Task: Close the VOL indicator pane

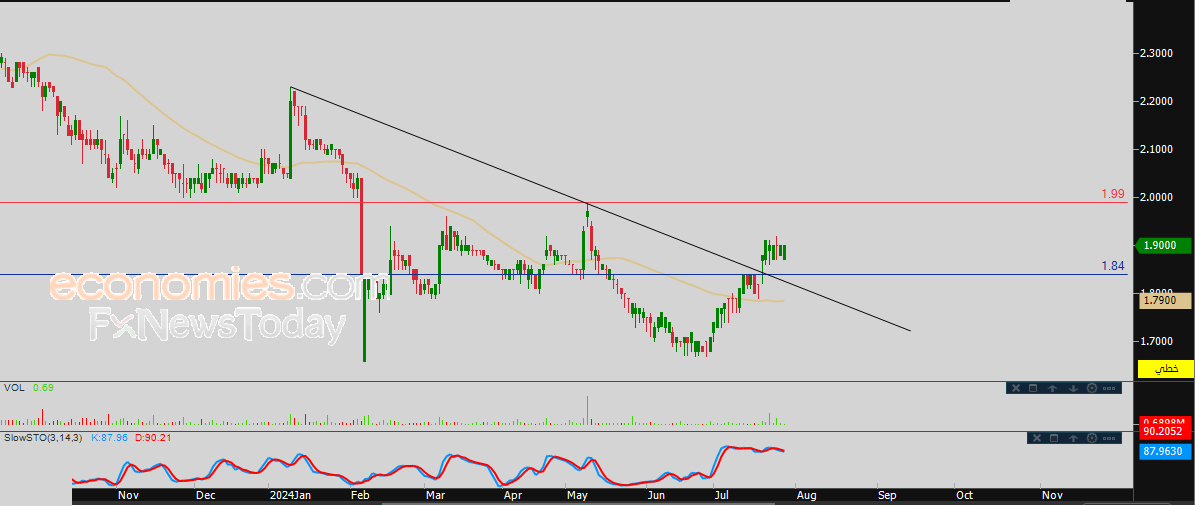Action: coord(1016,388)
